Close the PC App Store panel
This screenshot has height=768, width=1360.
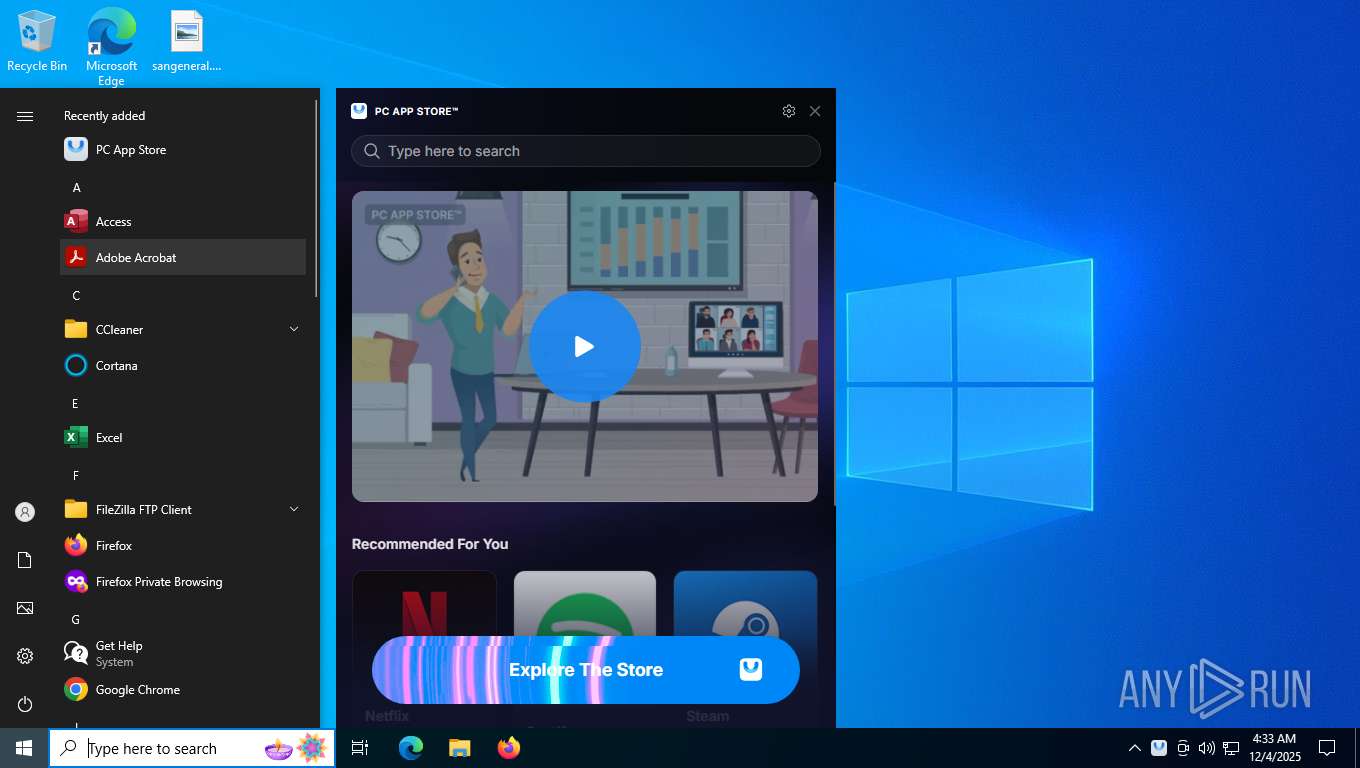coord(815,111)
